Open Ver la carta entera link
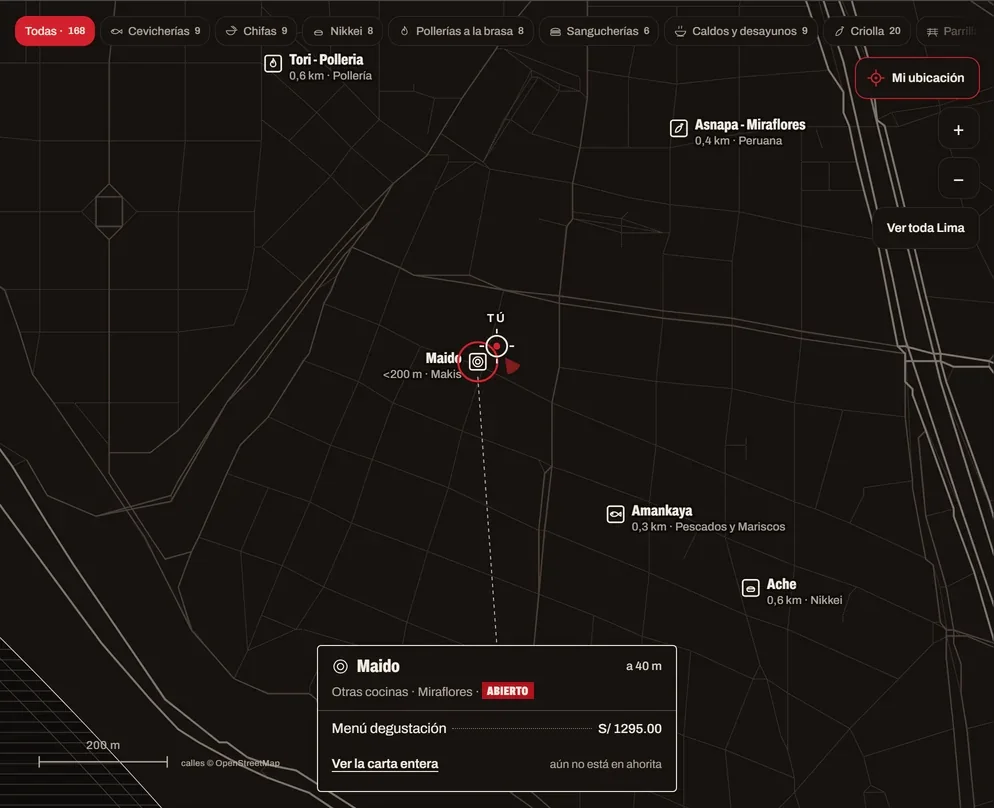The width and height of the screenshot is (994, 808). pos(385,764)
